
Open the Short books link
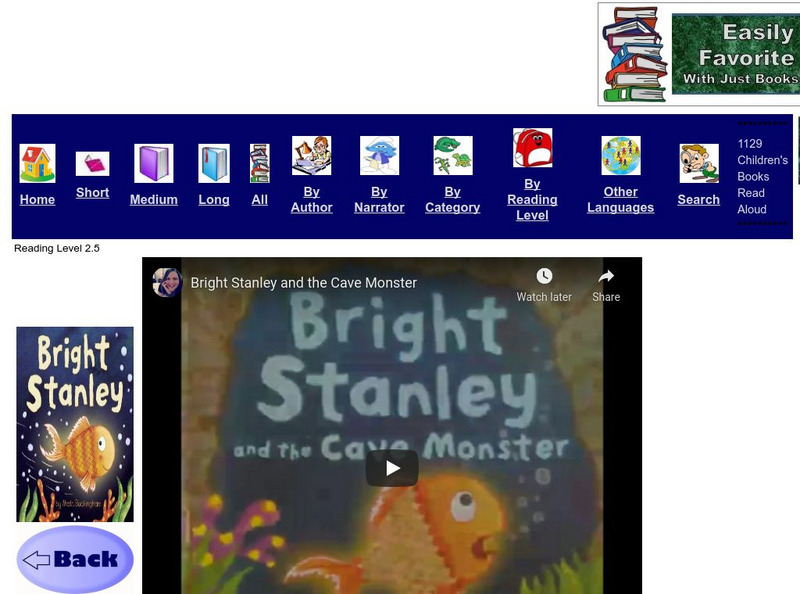tap(92, 192)
